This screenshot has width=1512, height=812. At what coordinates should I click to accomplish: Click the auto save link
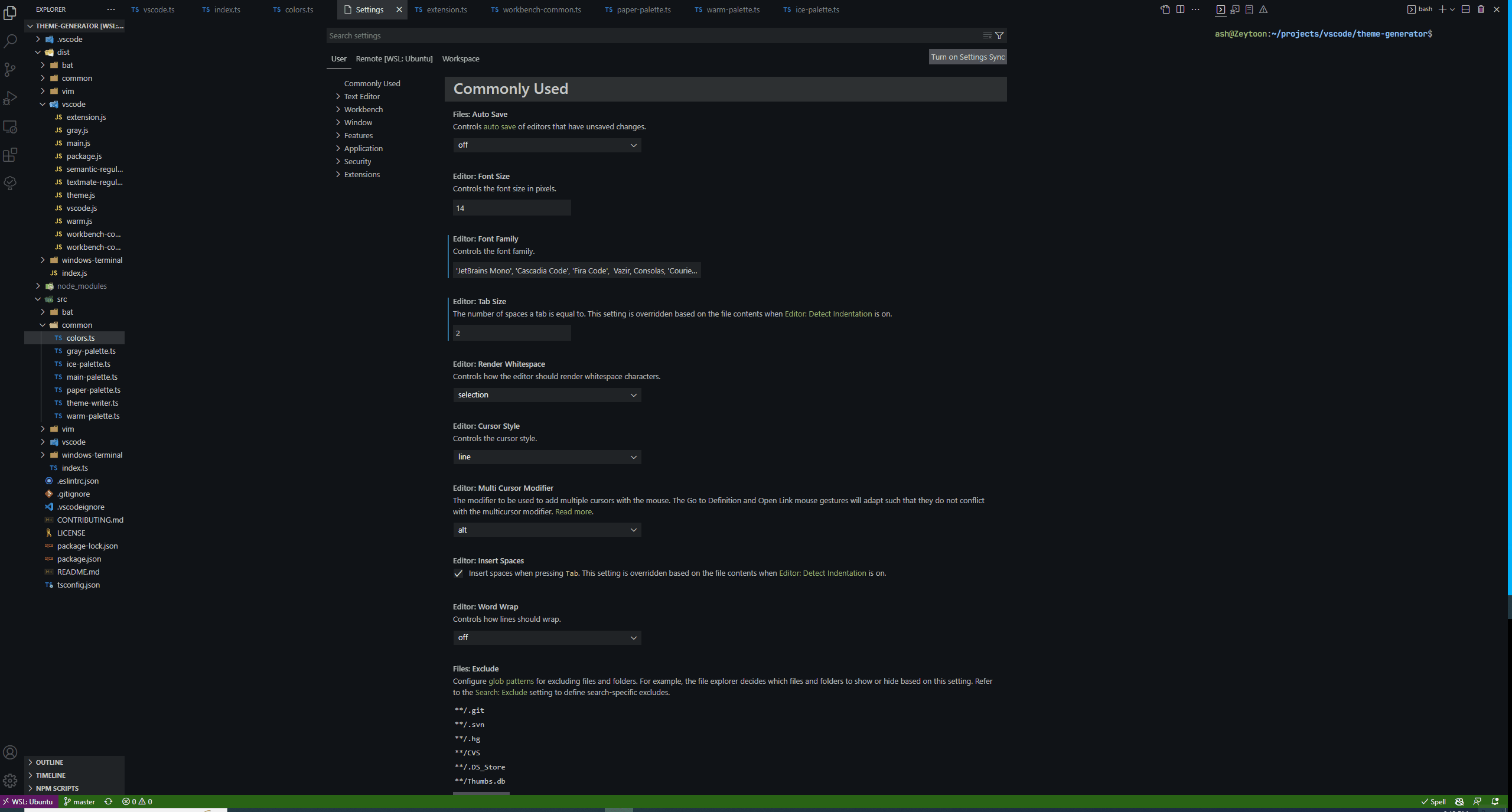tap(500, 127)
